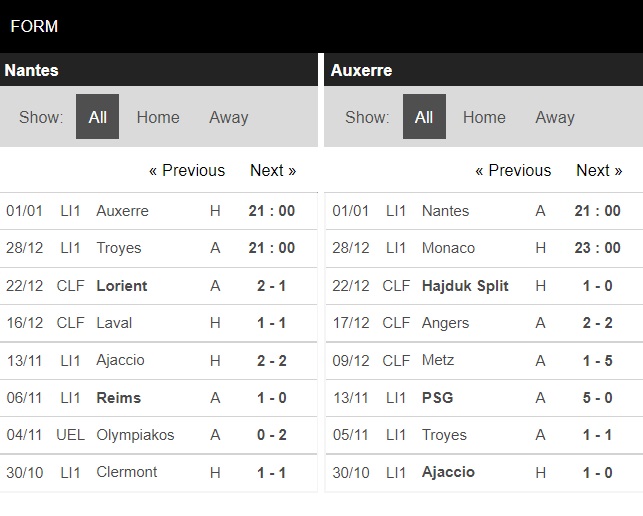Click the 2 - 2 score against Ajaccio
Image resolution: width=643 pixels, height=516 pixels.
coord(271,361)
